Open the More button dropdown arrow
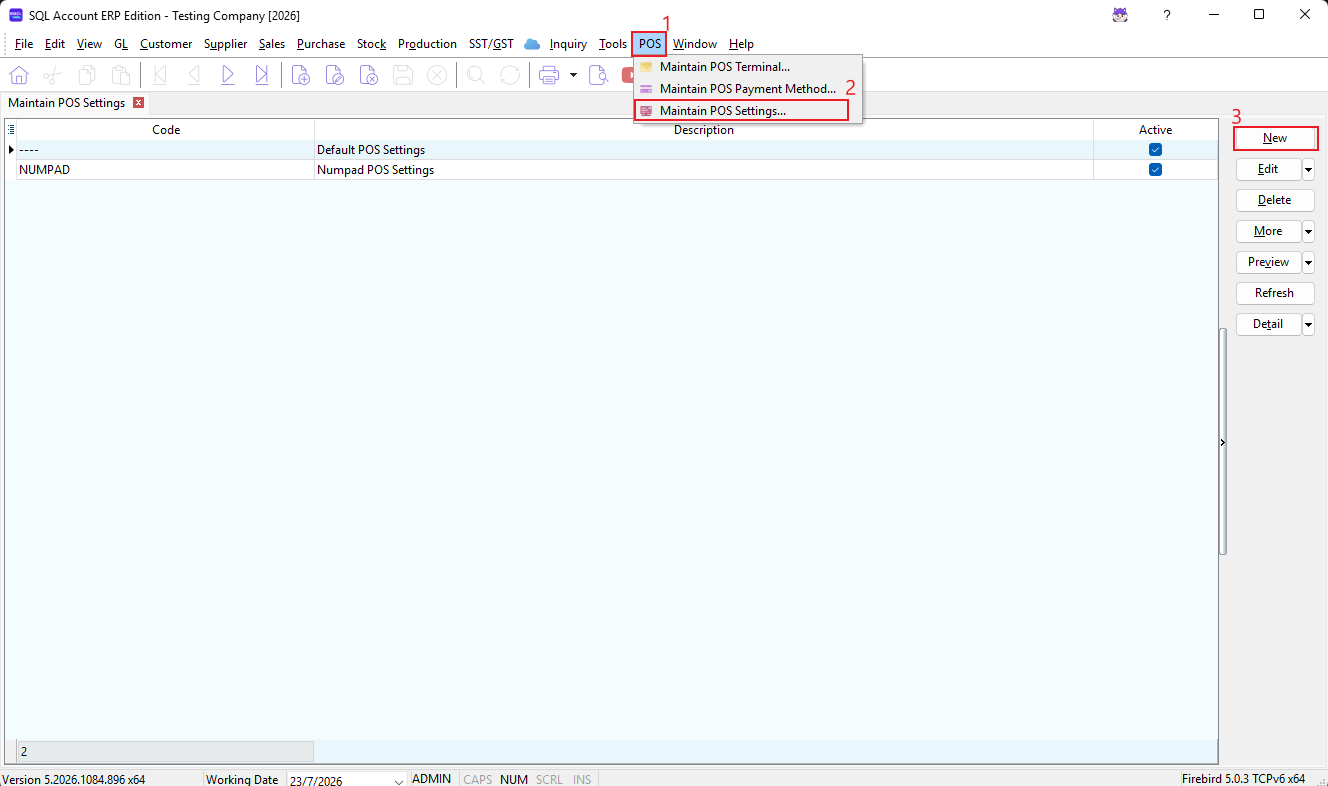 coord(1308,231)
